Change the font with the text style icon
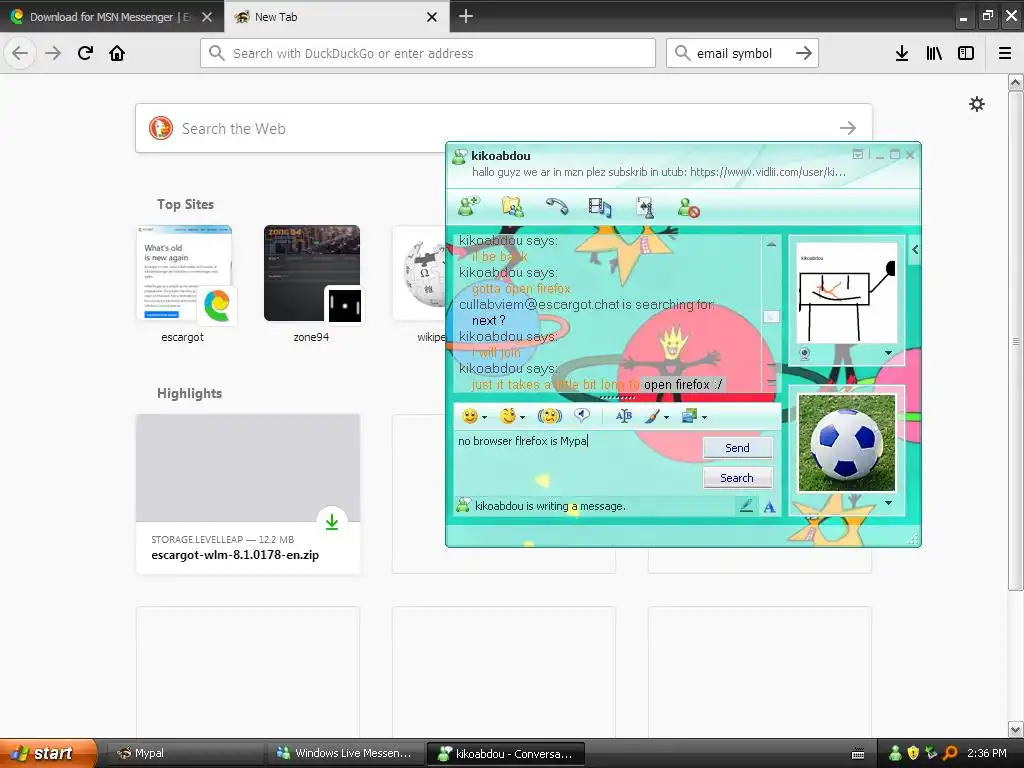 pos(623,416)
